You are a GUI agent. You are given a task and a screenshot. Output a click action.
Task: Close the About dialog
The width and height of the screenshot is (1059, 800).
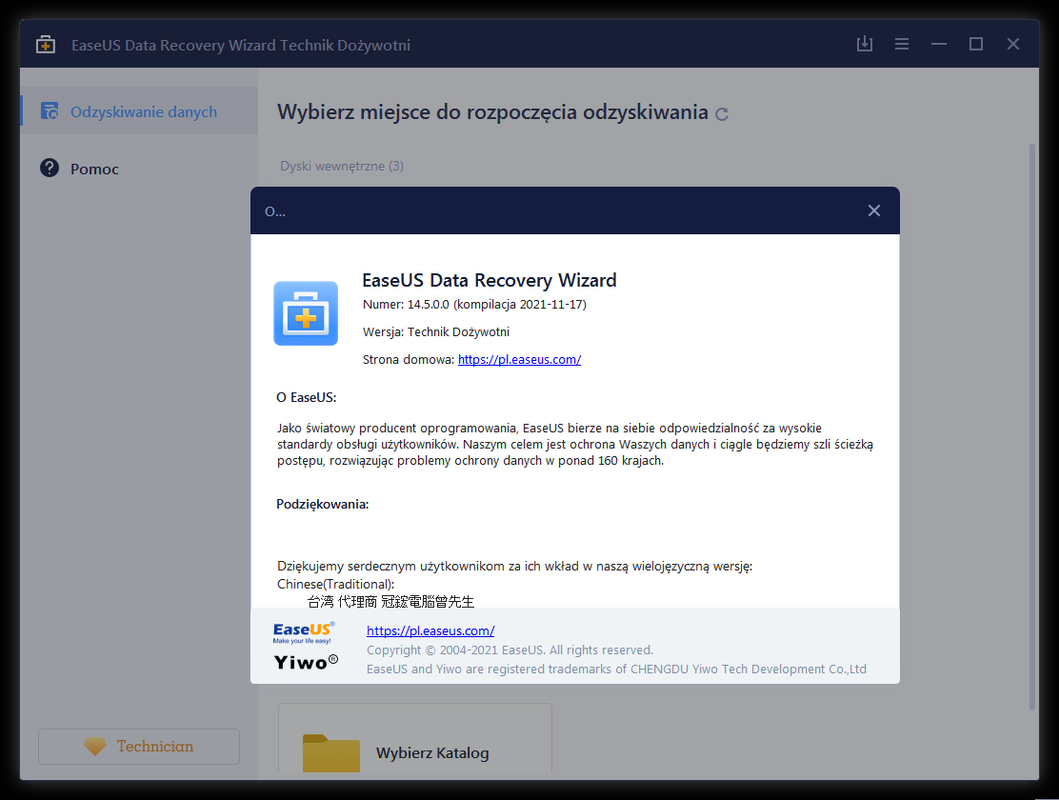[874, 211]
